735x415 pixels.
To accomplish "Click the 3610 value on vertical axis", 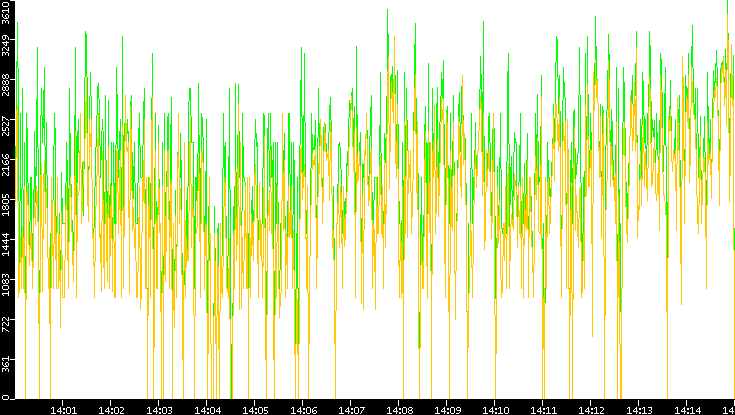I will (6, 11).
